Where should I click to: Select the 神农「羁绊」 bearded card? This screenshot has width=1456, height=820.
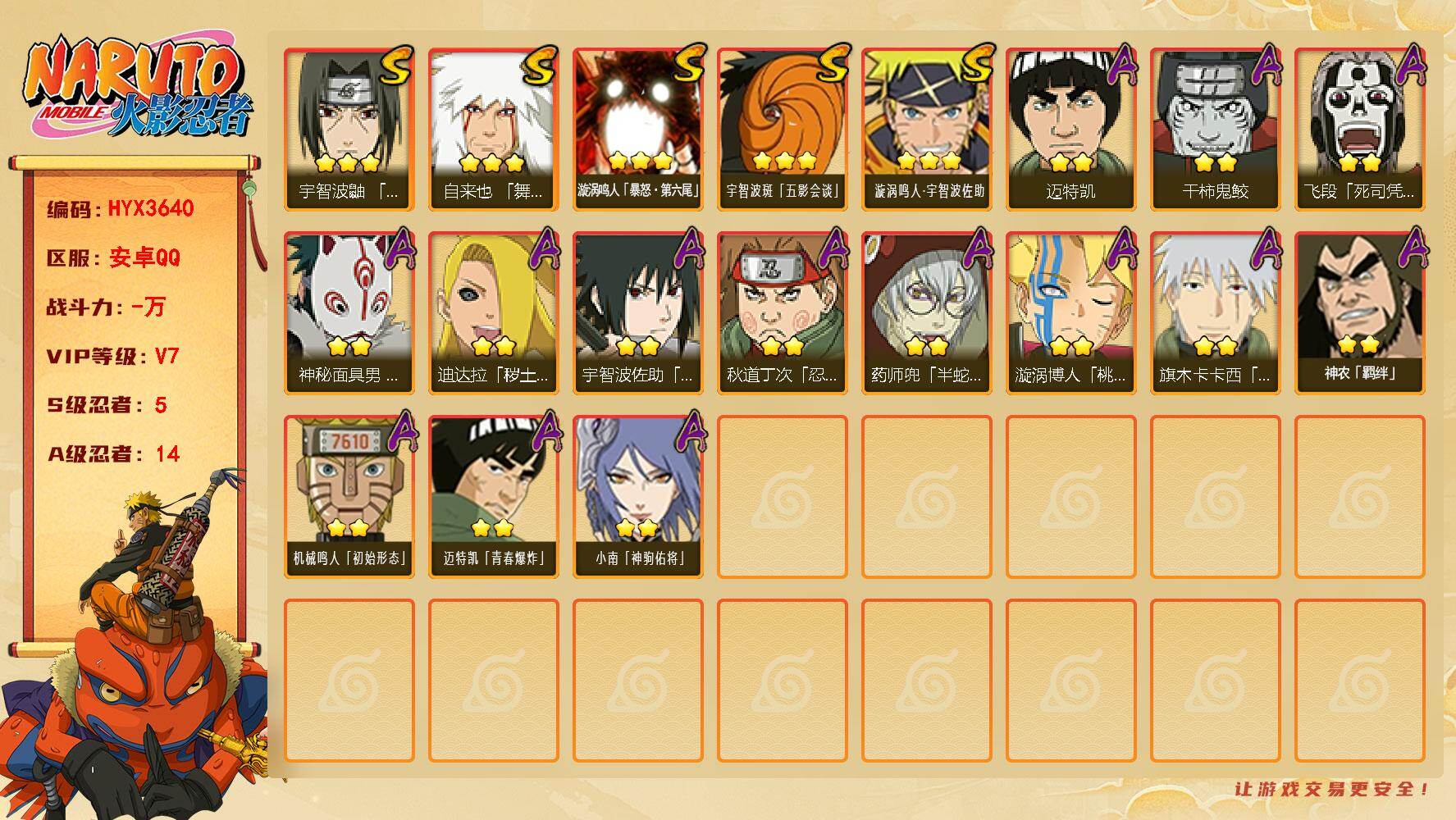(1360, 313)
